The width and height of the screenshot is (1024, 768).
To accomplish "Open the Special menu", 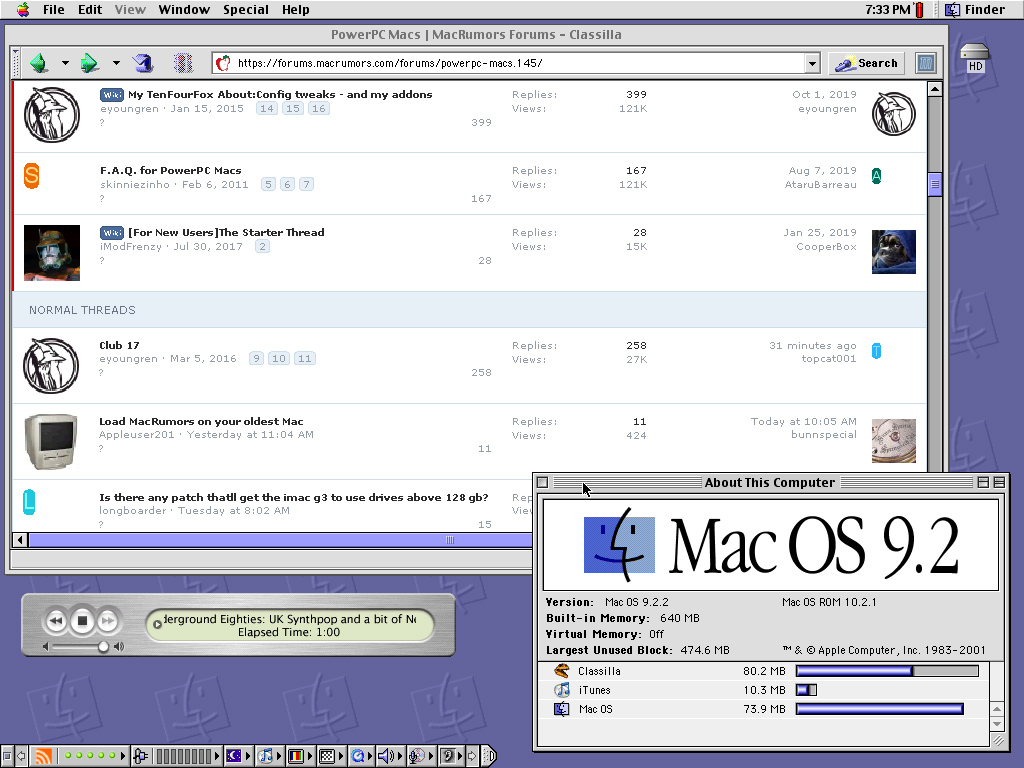I will 246,9.
